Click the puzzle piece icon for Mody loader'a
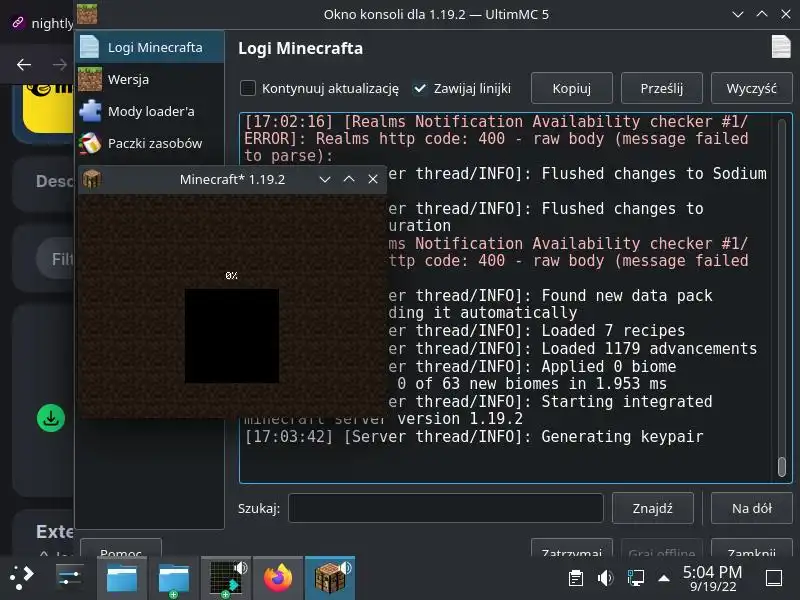The image size is (800, 600). [x=90, y=111]
